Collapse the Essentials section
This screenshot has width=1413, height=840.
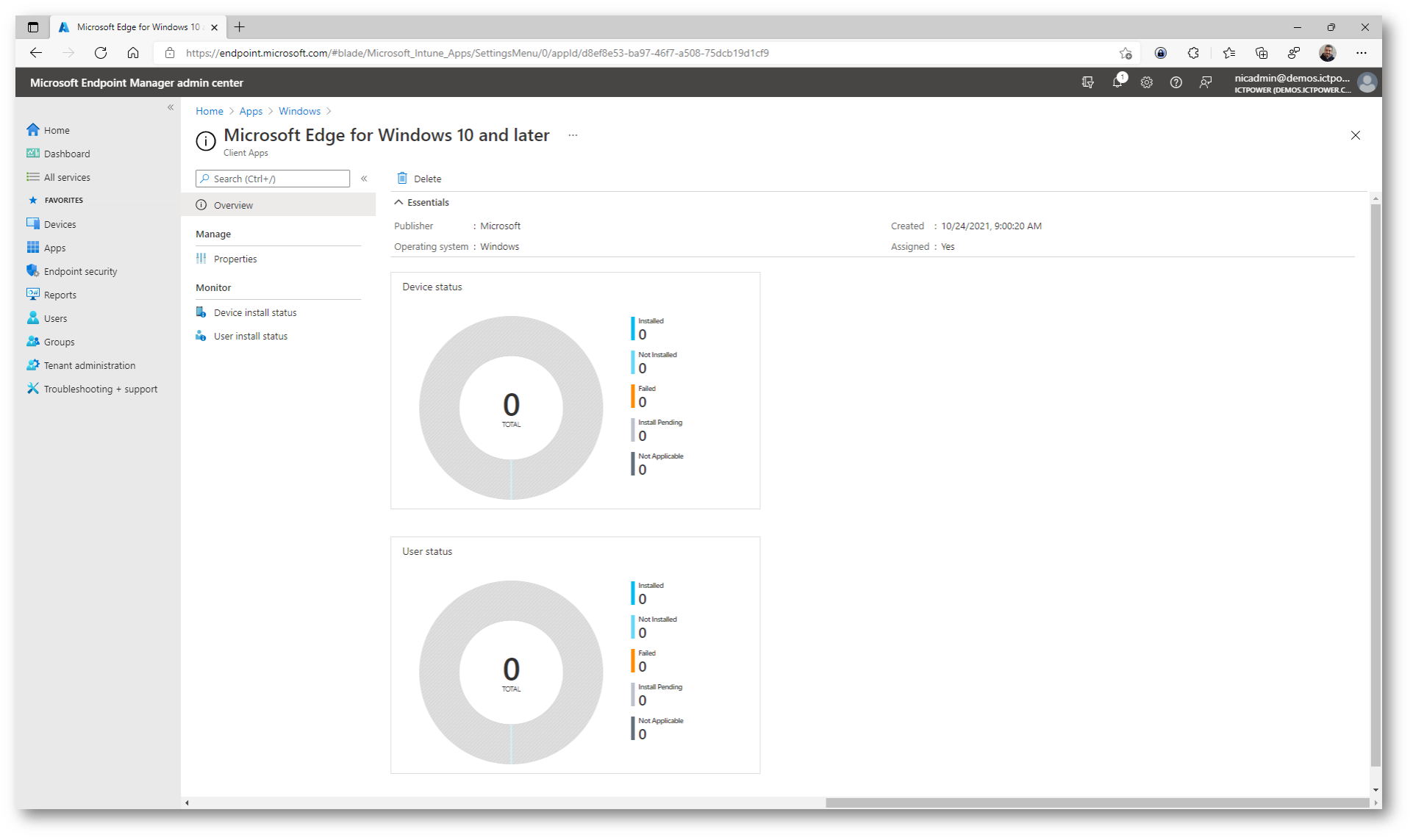coord(398,202)
